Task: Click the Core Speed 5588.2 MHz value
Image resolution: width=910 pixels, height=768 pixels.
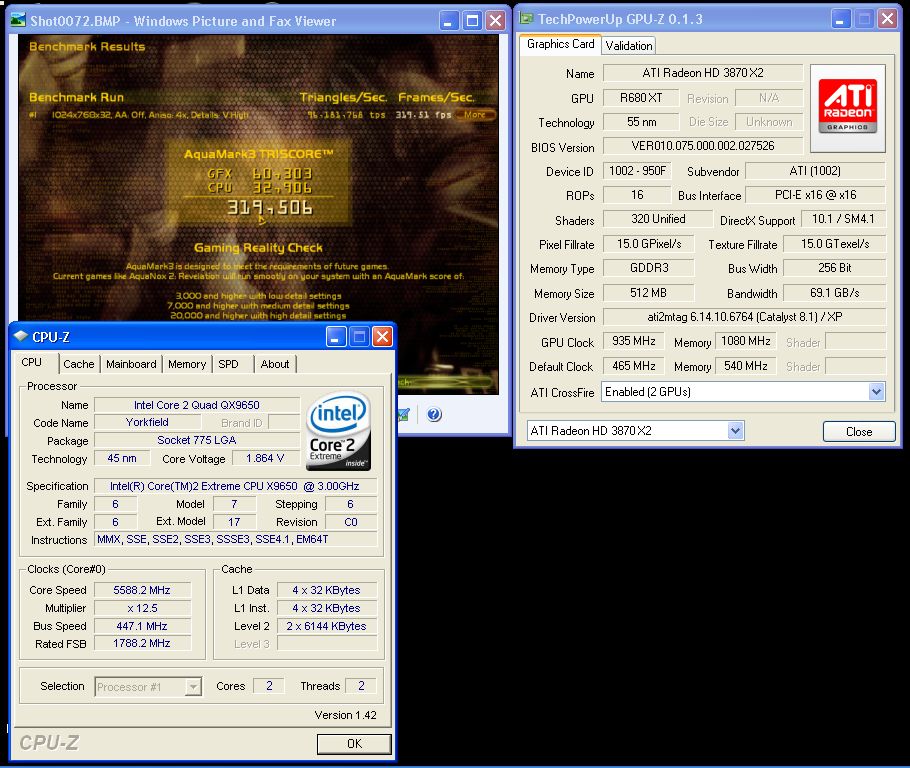Action: 142,590
